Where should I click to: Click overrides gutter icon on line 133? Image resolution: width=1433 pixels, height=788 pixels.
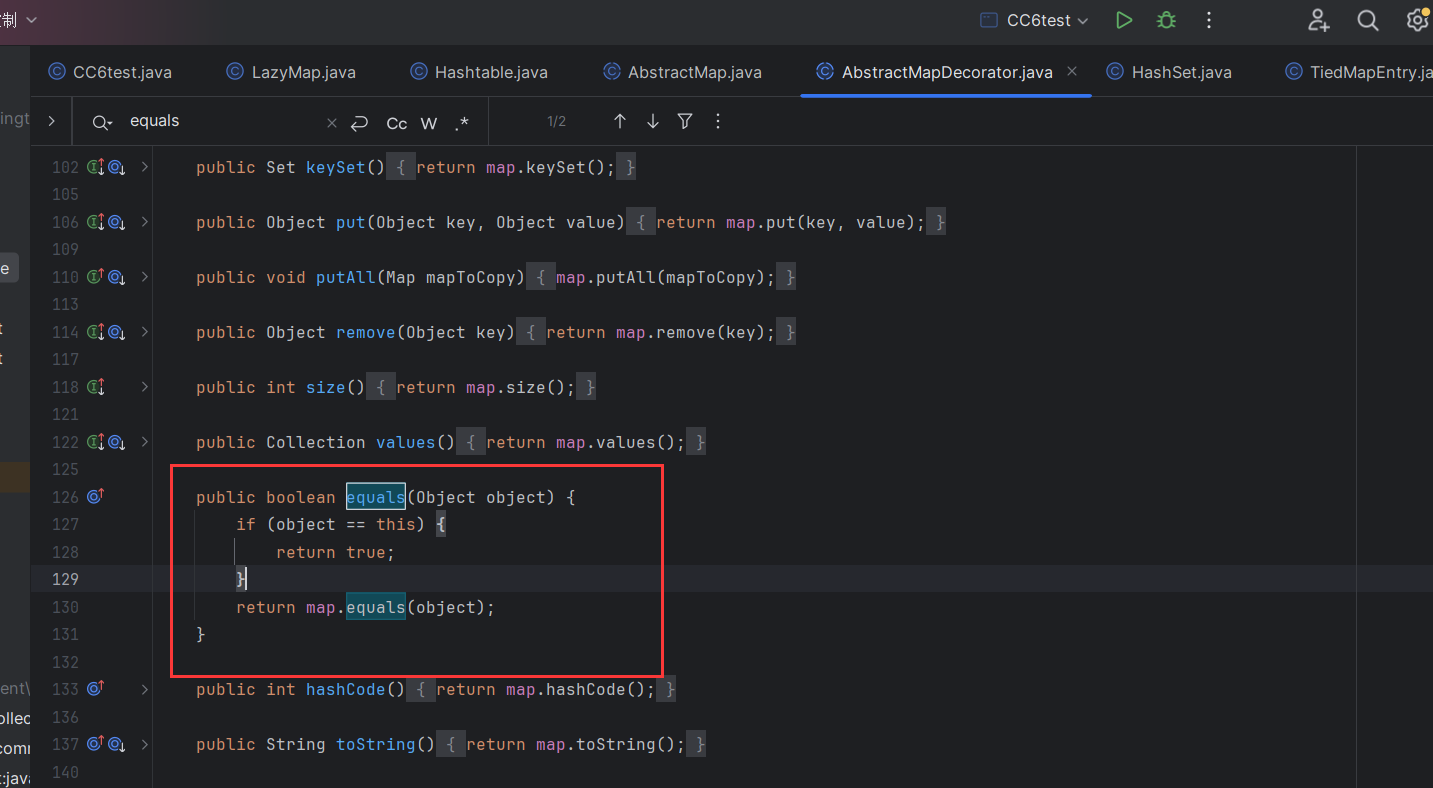coord(96,688)
